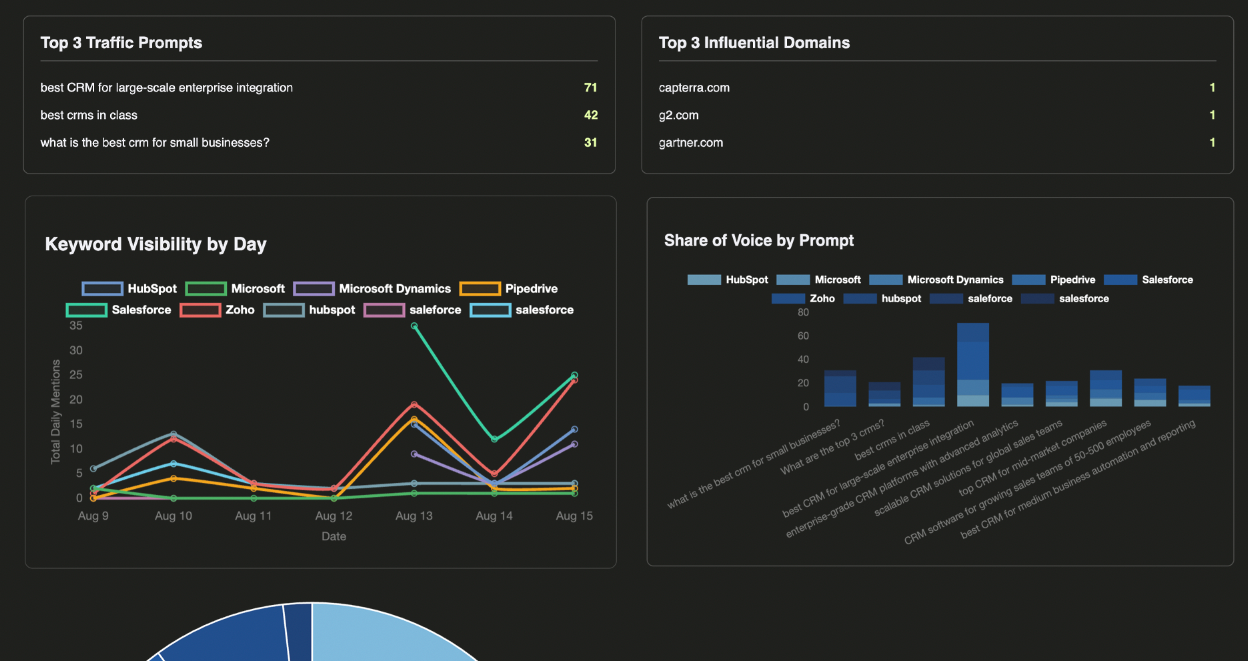Screen dimensions: 1248x661
Task: Click the Aug 9 date axis label
Action: (x=94, y=516)
